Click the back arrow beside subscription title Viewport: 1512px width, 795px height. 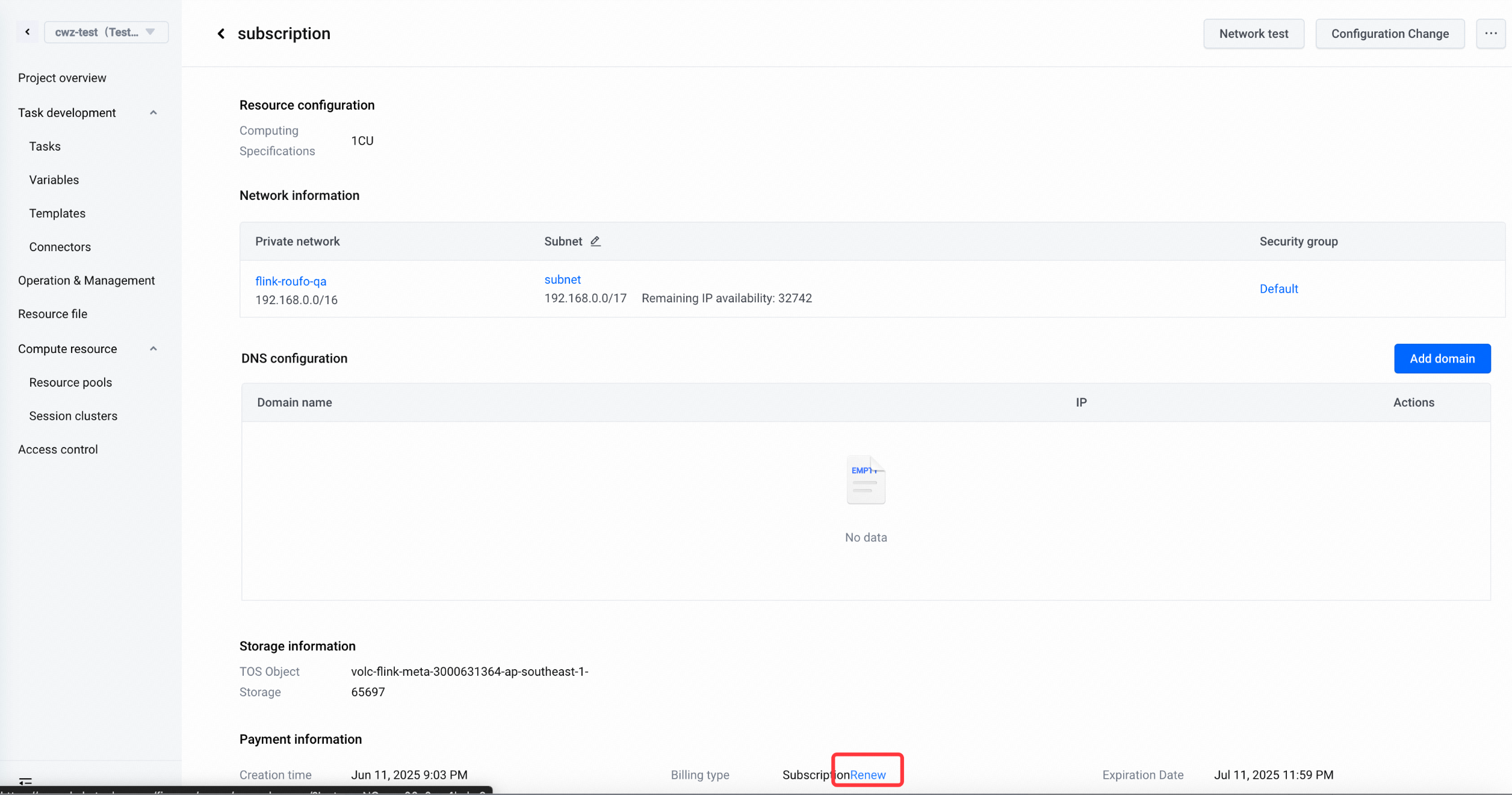click(221, 34)
